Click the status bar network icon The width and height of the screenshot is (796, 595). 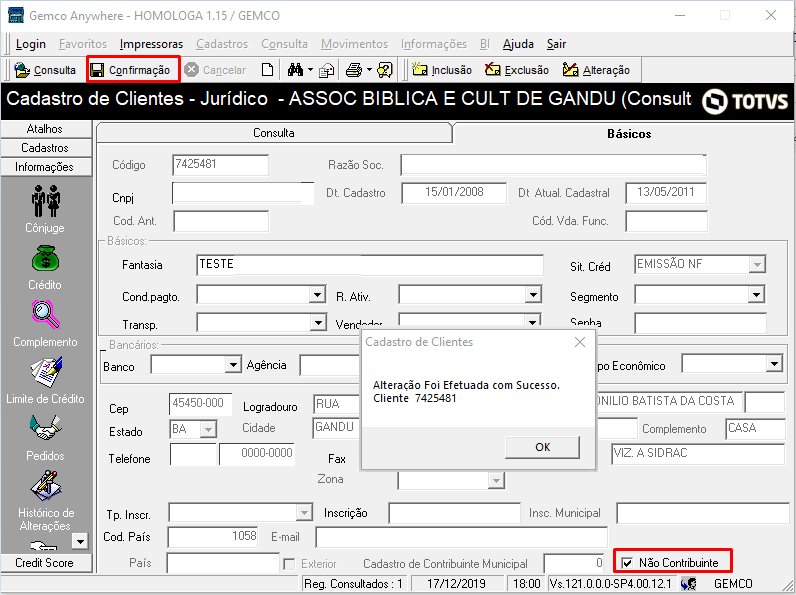688,584
